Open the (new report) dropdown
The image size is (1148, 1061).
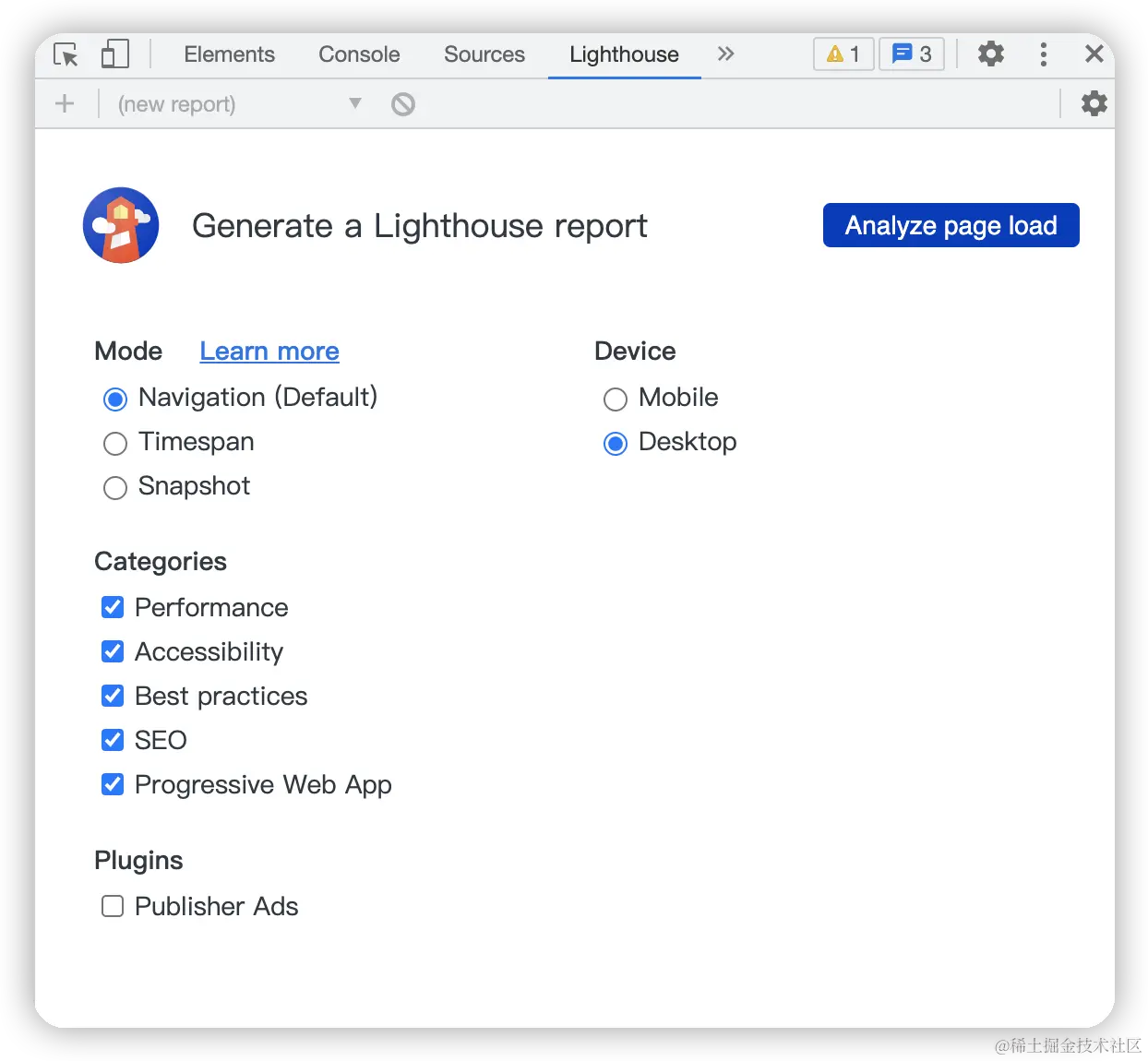coord(239,104)
